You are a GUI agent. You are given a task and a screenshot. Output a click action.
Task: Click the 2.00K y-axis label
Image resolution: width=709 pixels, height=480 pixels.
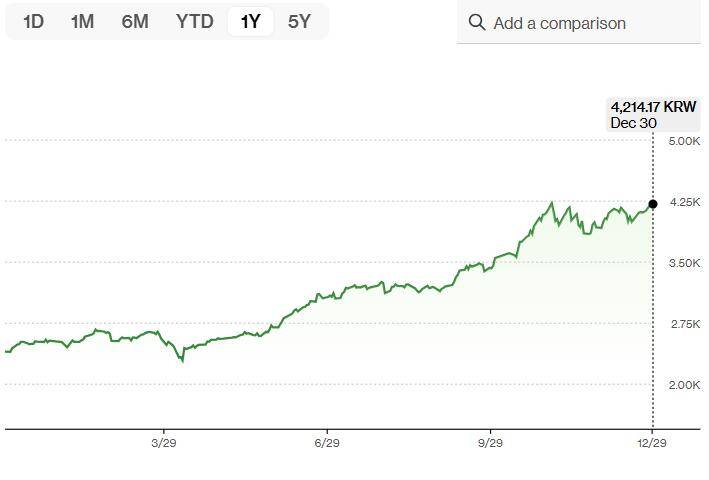(x=684, y=385)
